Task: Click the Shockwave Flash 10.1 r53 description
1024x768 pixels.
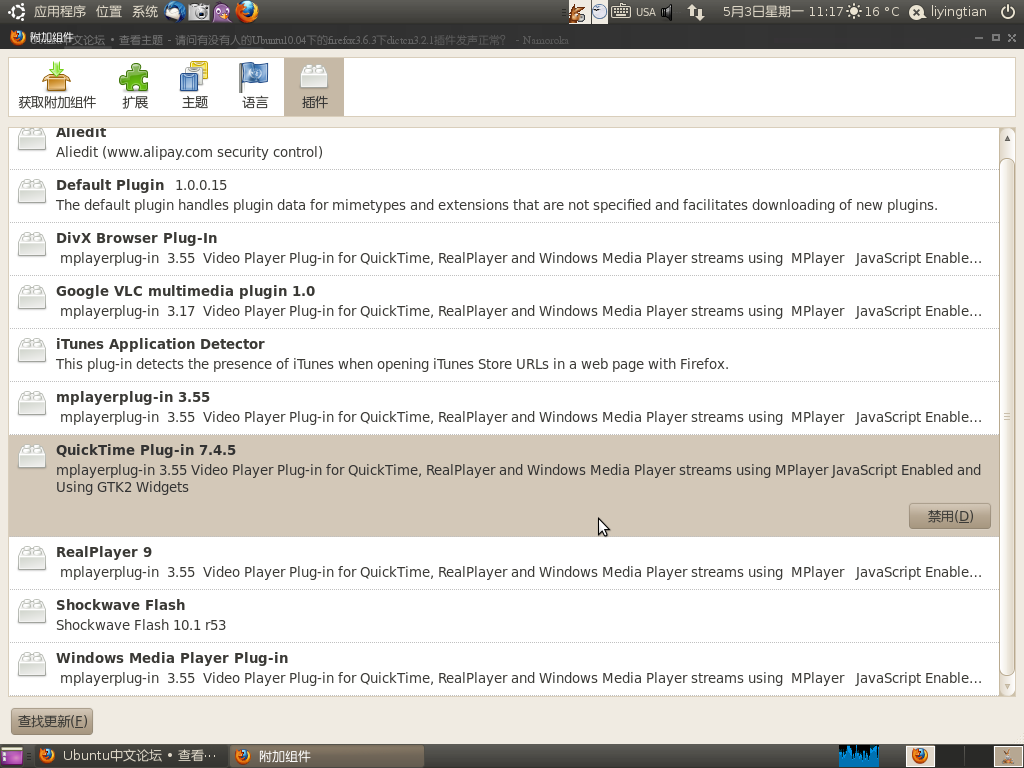Action: tap(141, 625)
